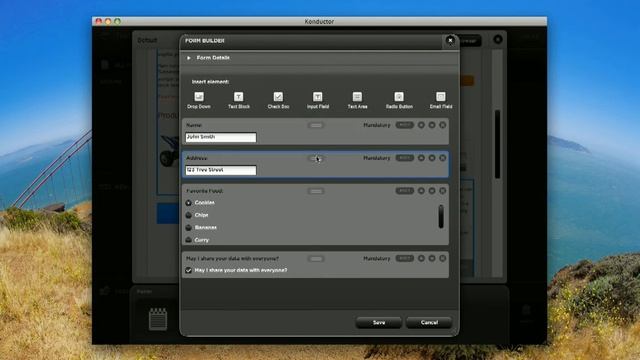Select the Chips radio option
Viewport: 640px width, 360px height.
(189, 215)
